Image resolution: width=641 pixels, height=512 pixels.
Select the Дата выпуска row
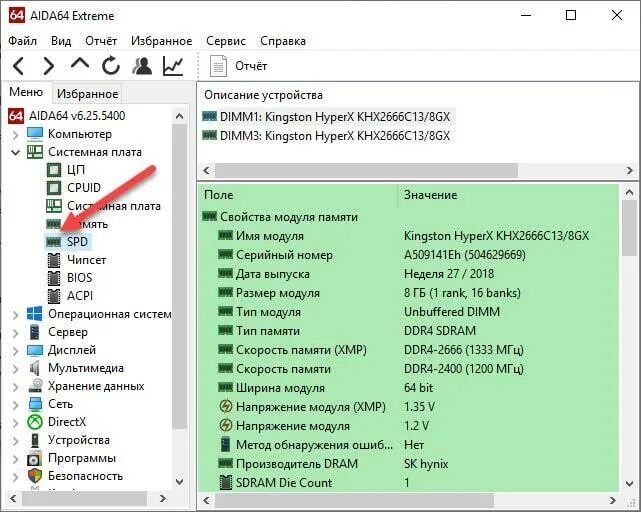(408, 274)
